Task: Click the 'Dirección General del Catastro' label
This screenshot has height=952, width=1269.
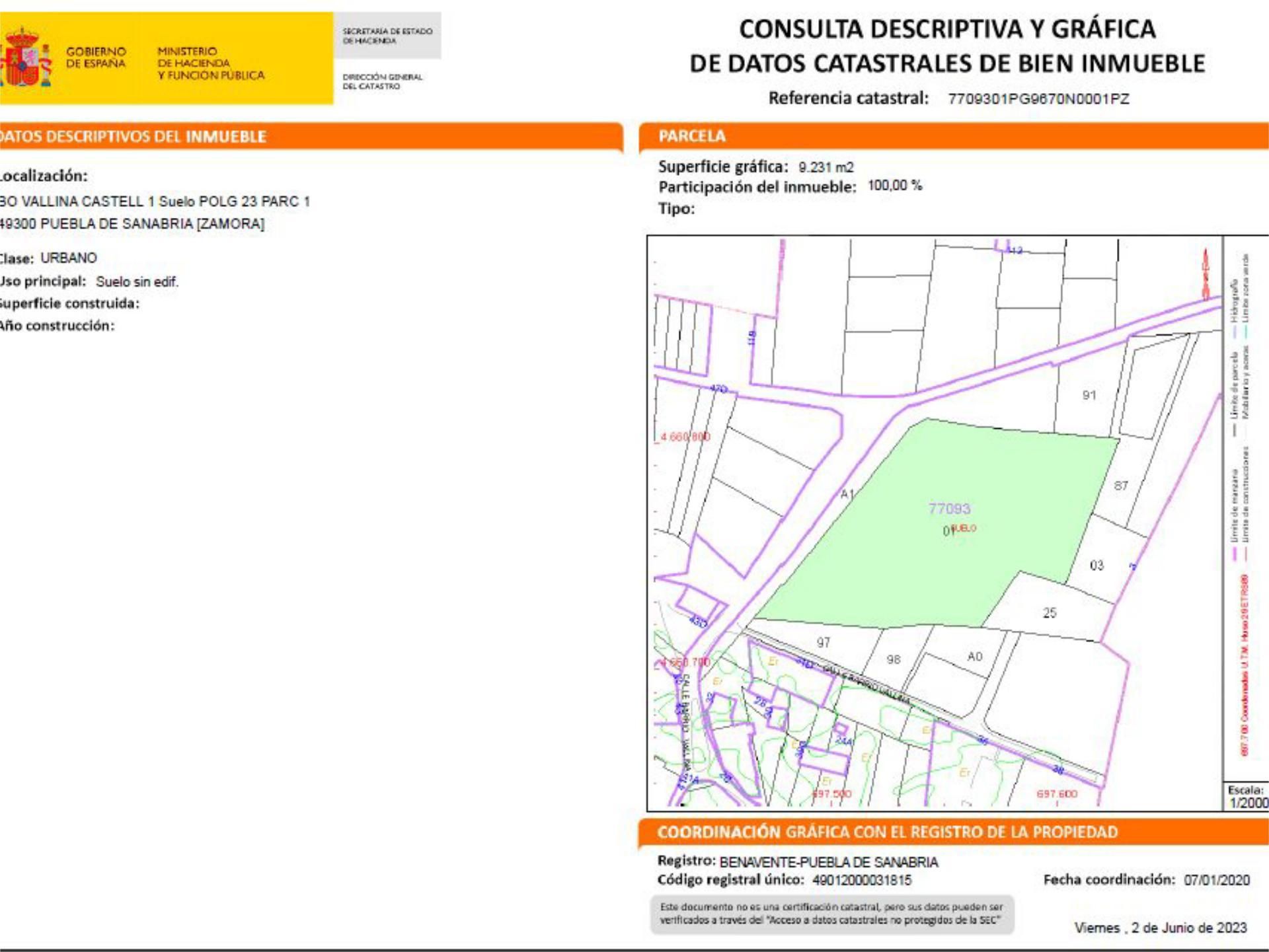Action: tap(382, 81)
